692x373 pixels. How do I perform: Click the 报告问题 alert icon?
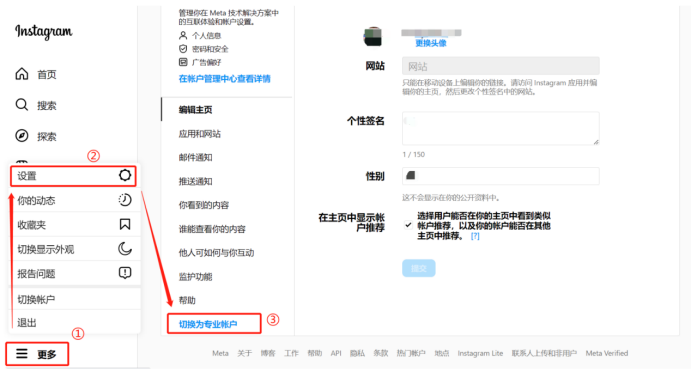(x=125, y=273)
